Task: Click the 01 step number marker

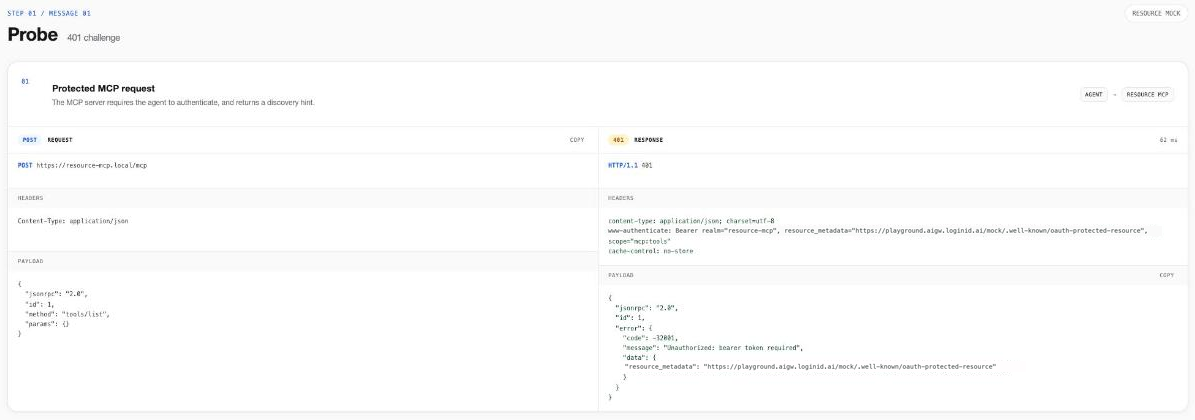Action: point(25,81)
